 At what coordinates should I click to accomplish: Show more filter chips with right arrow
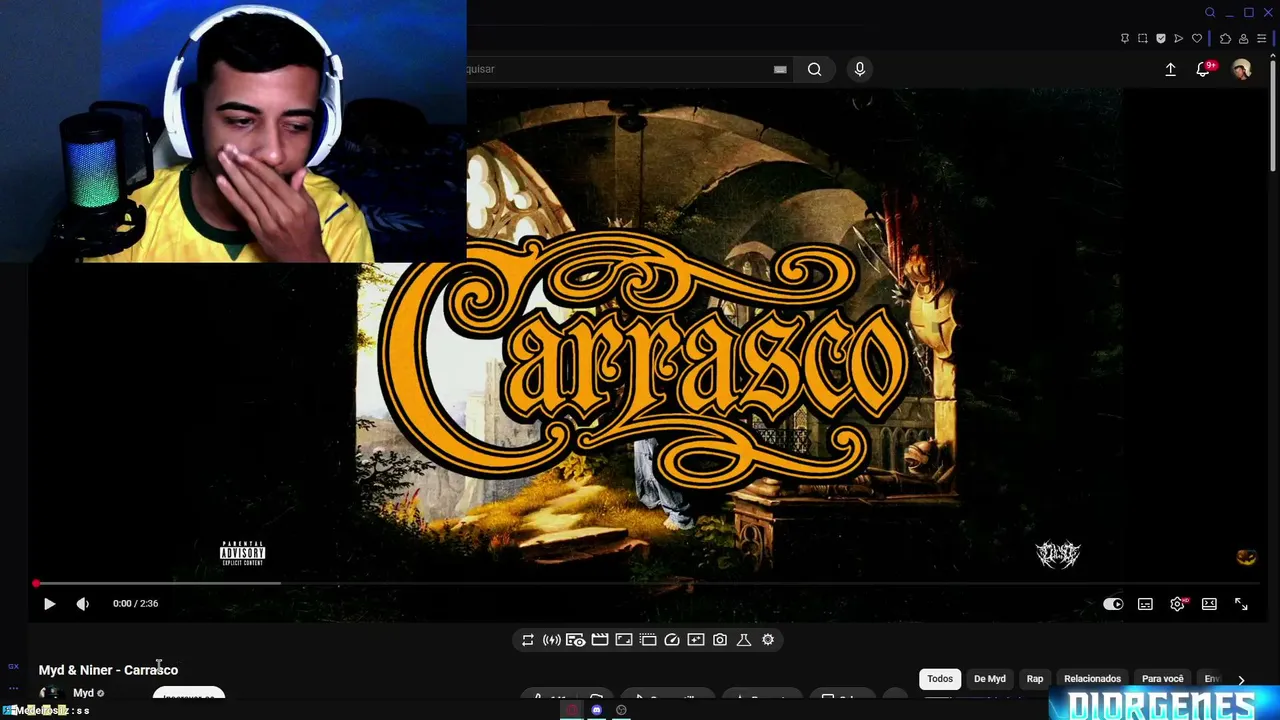[1241, 680]
